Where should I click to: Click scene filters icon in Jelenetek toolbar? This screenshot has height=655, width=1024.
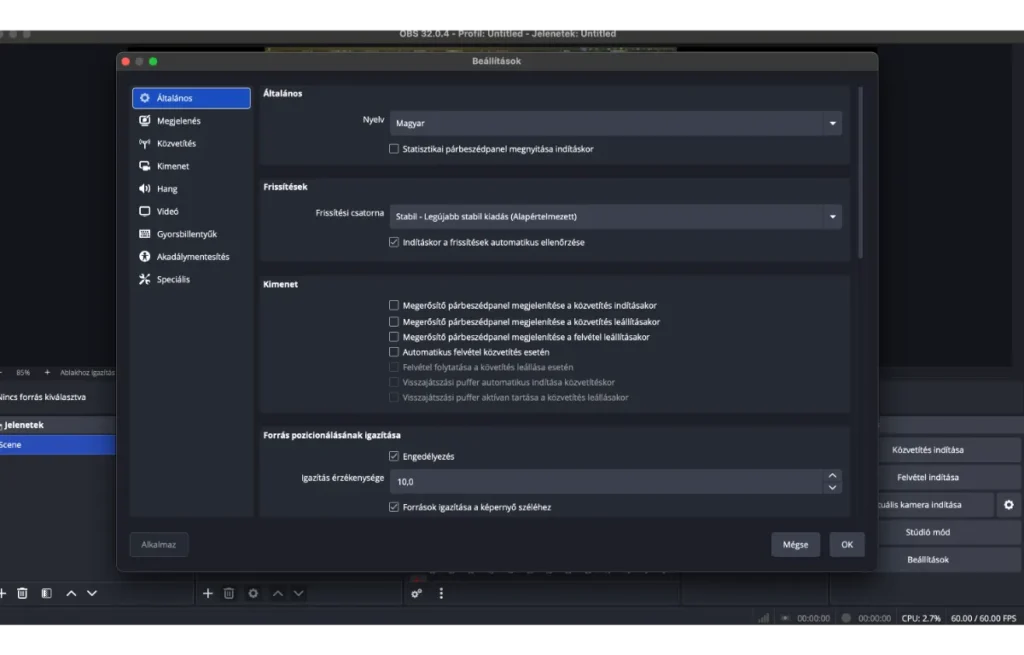pyautogui.click(x=46, y=594)
